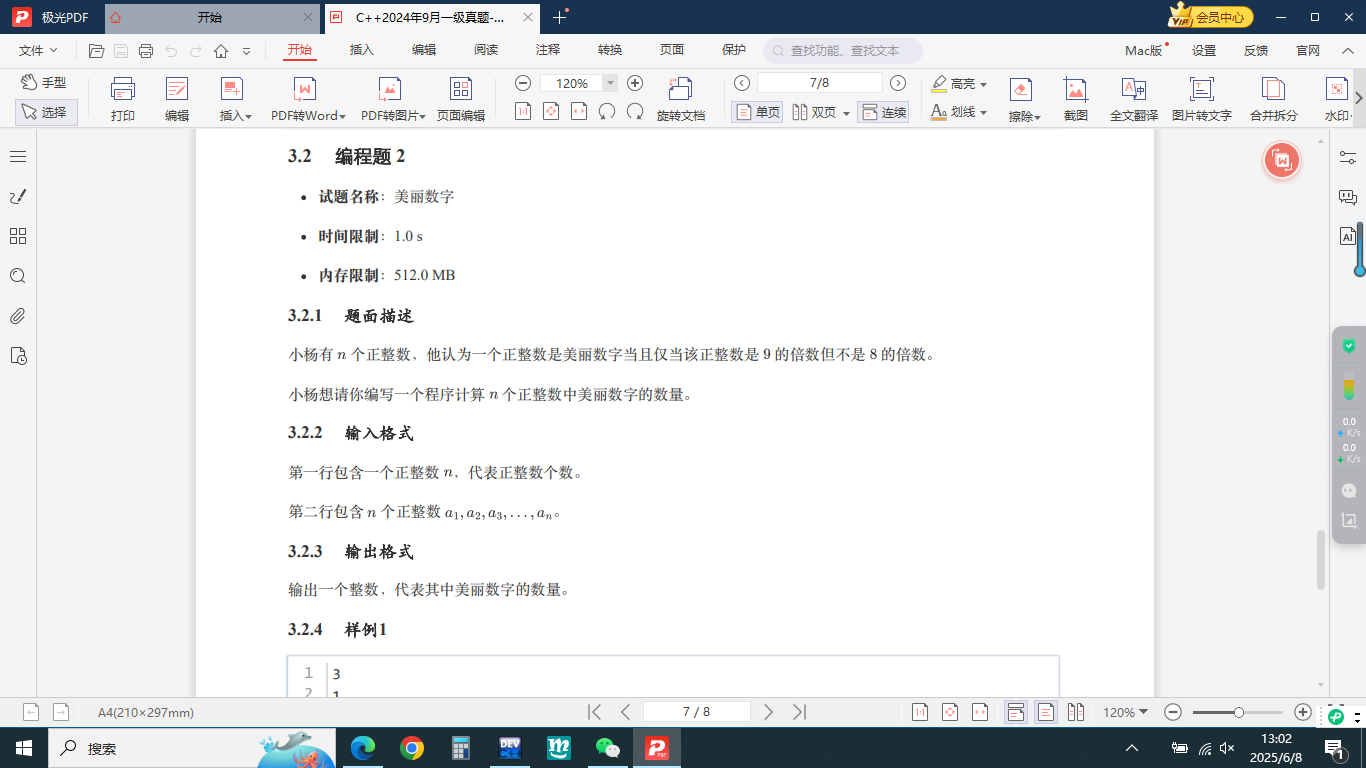Open the 120% zoom level dropdown in ribbon
Viewport: 1366px width, 768px height.
pos(610,83)
